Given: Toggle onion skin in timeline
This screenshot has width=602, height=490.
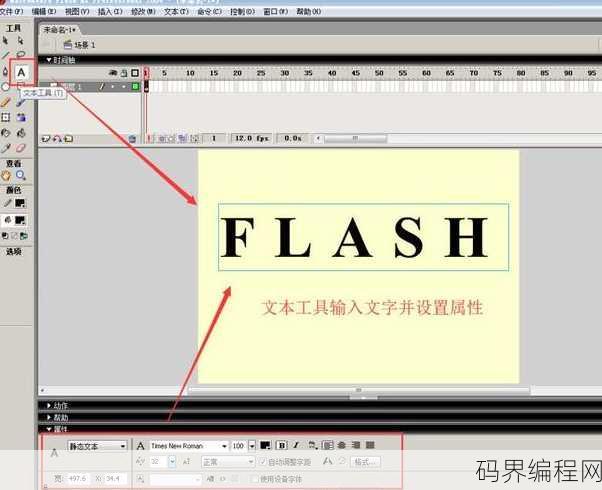Looking at the screenshot, I should click(x=162, y=138).
